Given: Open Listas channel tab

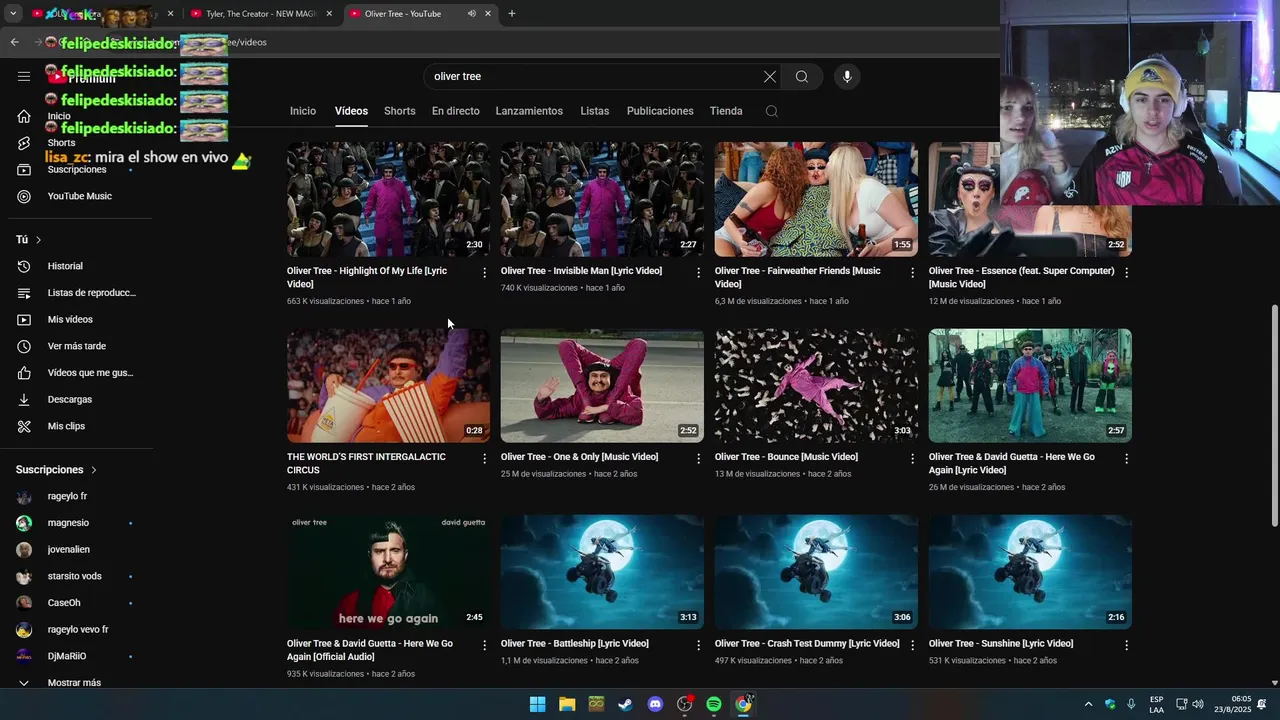Looking at the screenshot, I should tap(594, 111).
